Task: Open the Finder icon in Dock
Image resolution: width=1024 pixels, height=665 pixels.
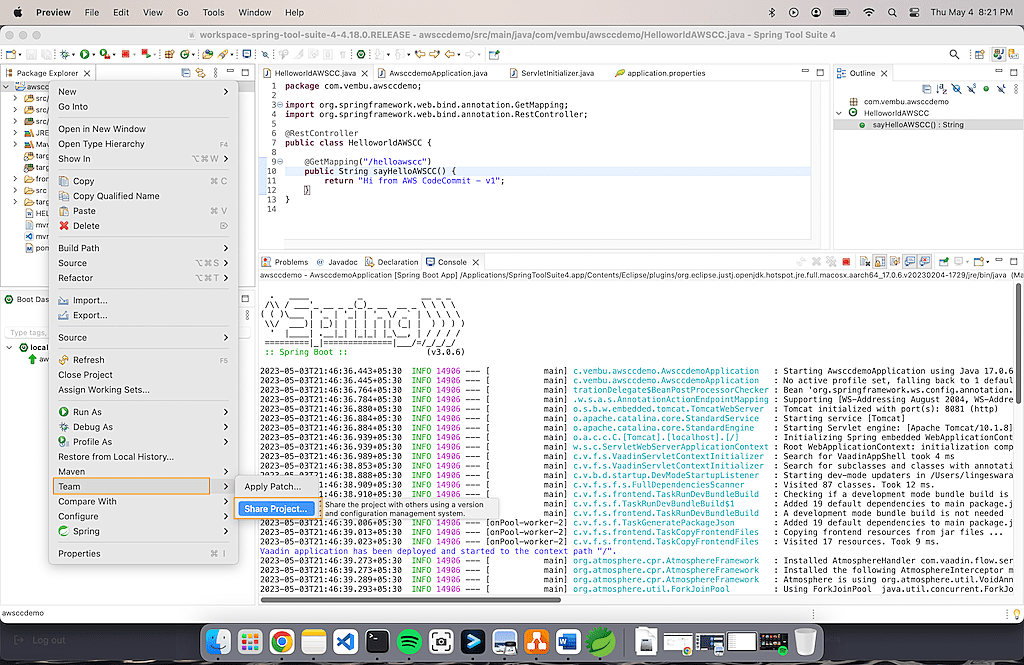Action: 218,641
